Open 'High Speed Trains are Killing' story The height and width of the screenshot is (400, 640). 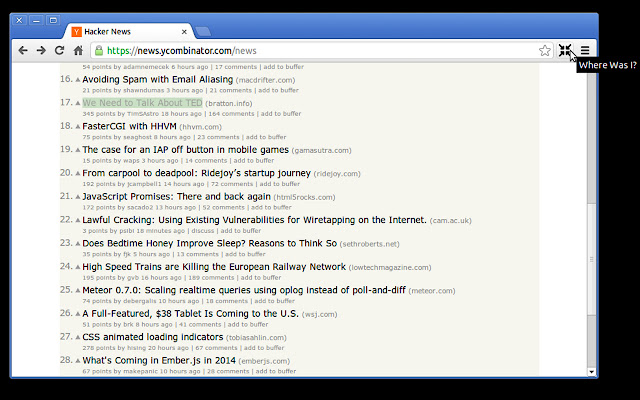(x=214, y=267)
